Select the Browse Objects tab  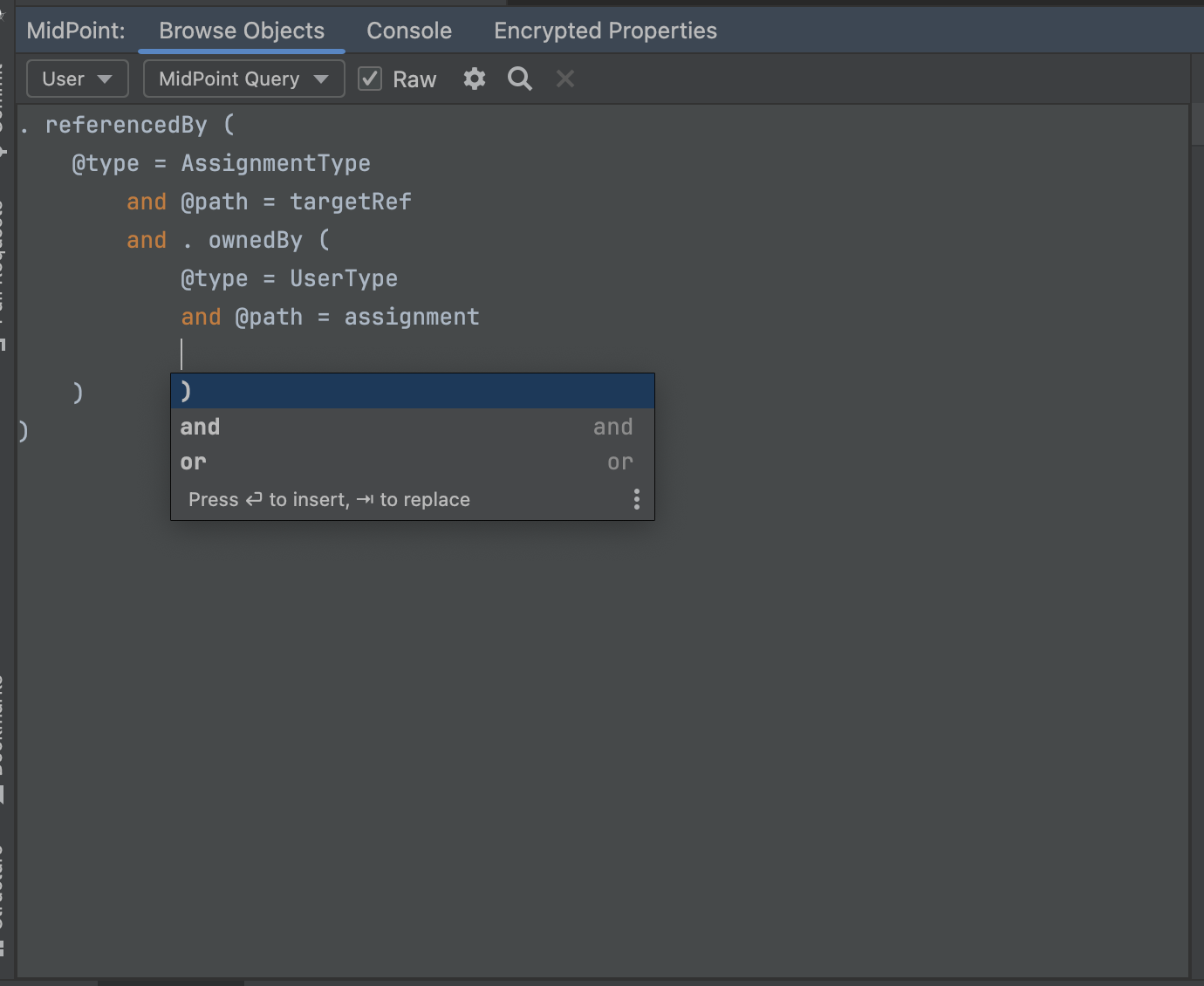coord(241,30)
